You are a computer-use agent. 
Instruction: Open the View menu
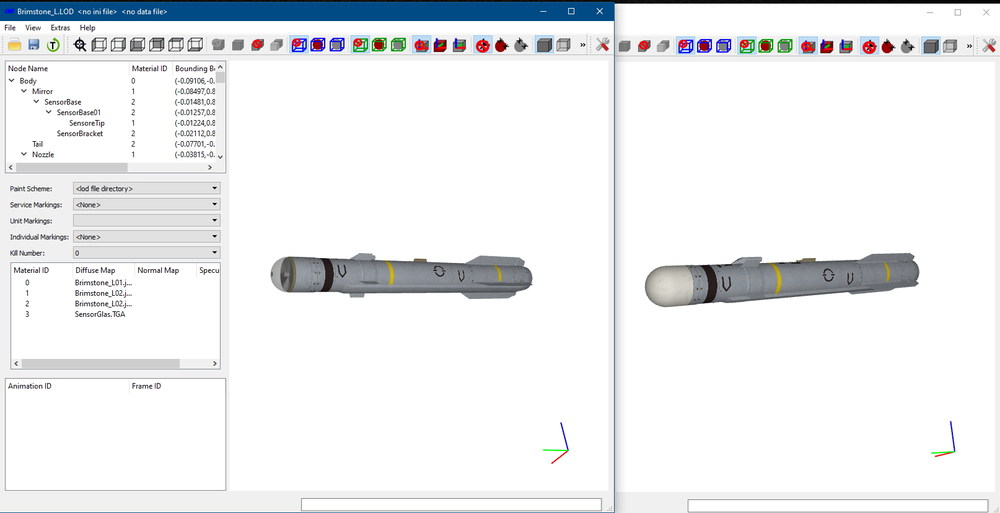(x=33, y=27)
